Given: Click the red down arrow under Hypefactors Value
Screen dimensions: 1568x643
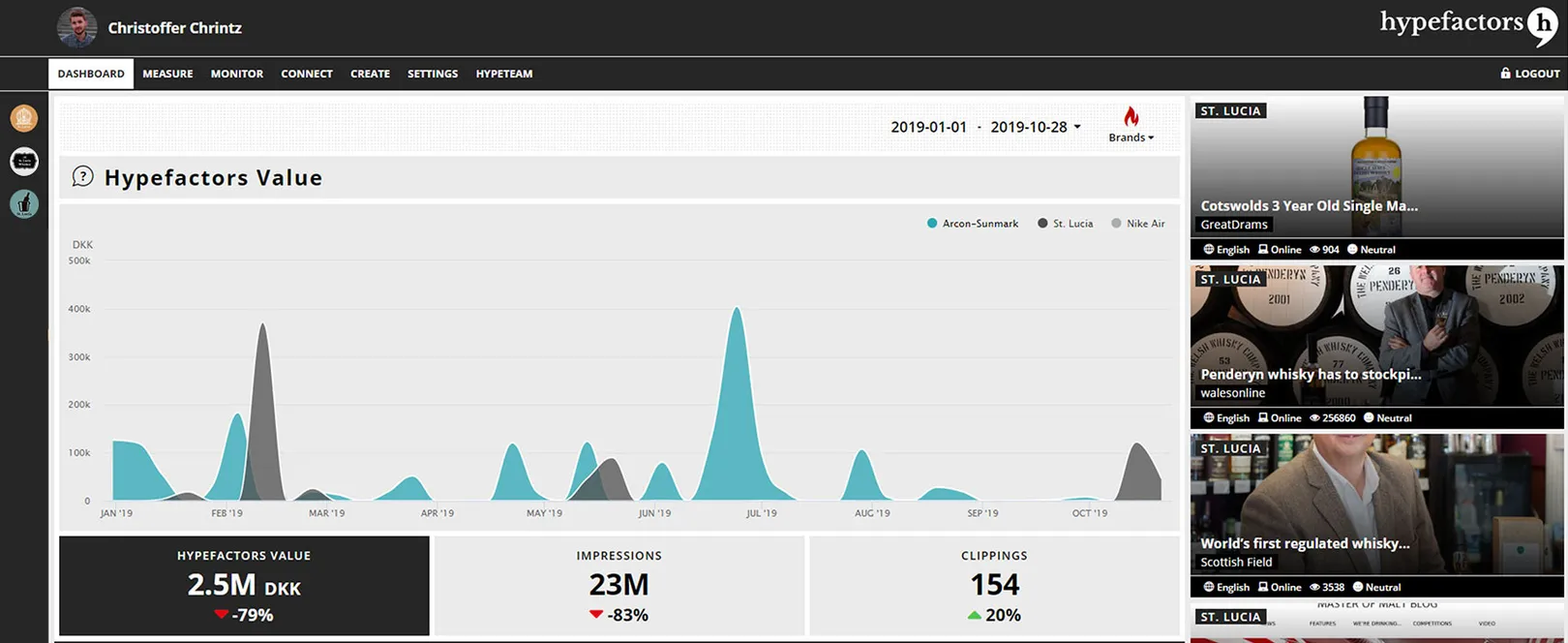Looking at the screenshot, I should coord(222,615).
